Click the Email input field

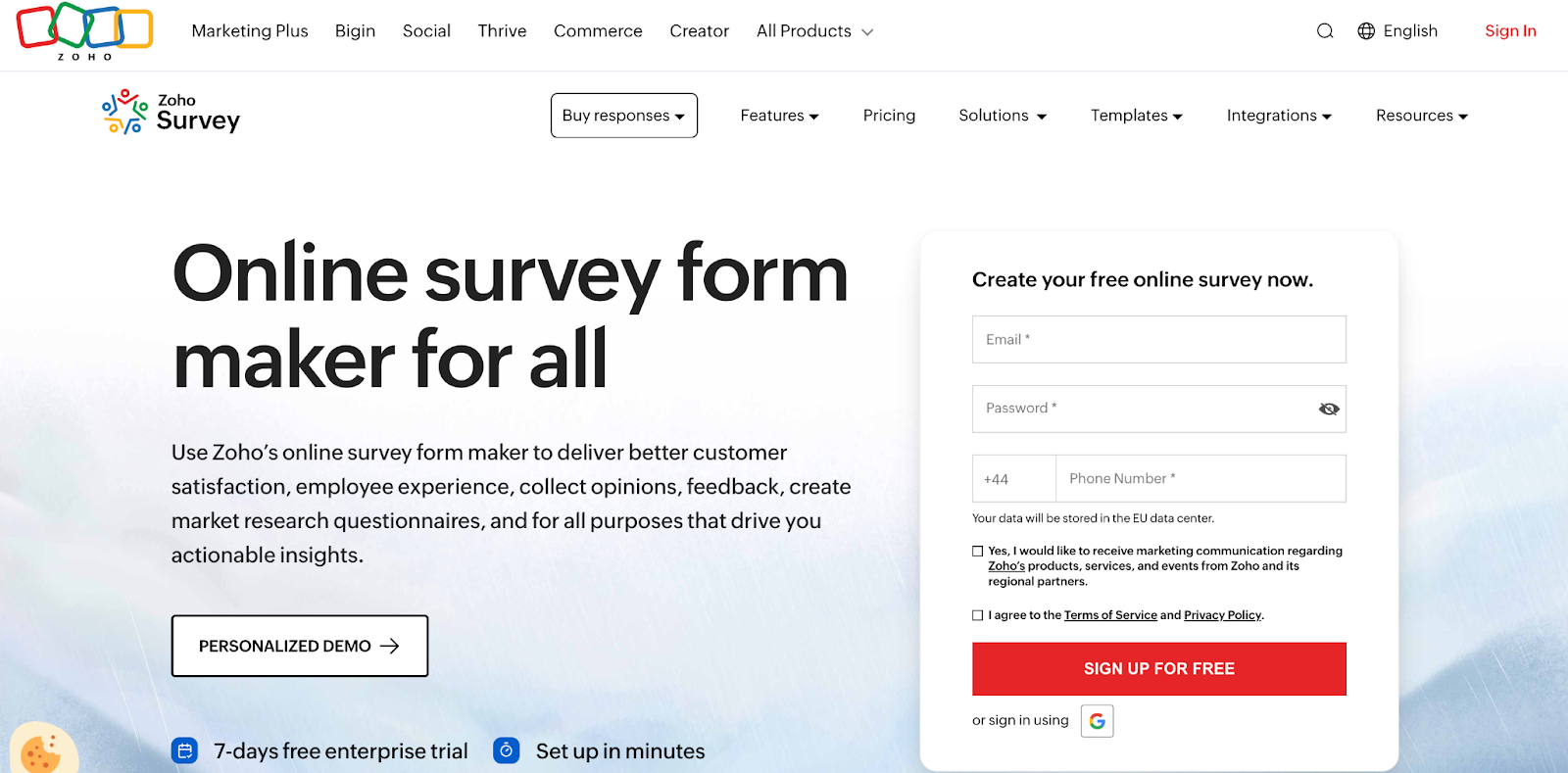pos(1158,339)
